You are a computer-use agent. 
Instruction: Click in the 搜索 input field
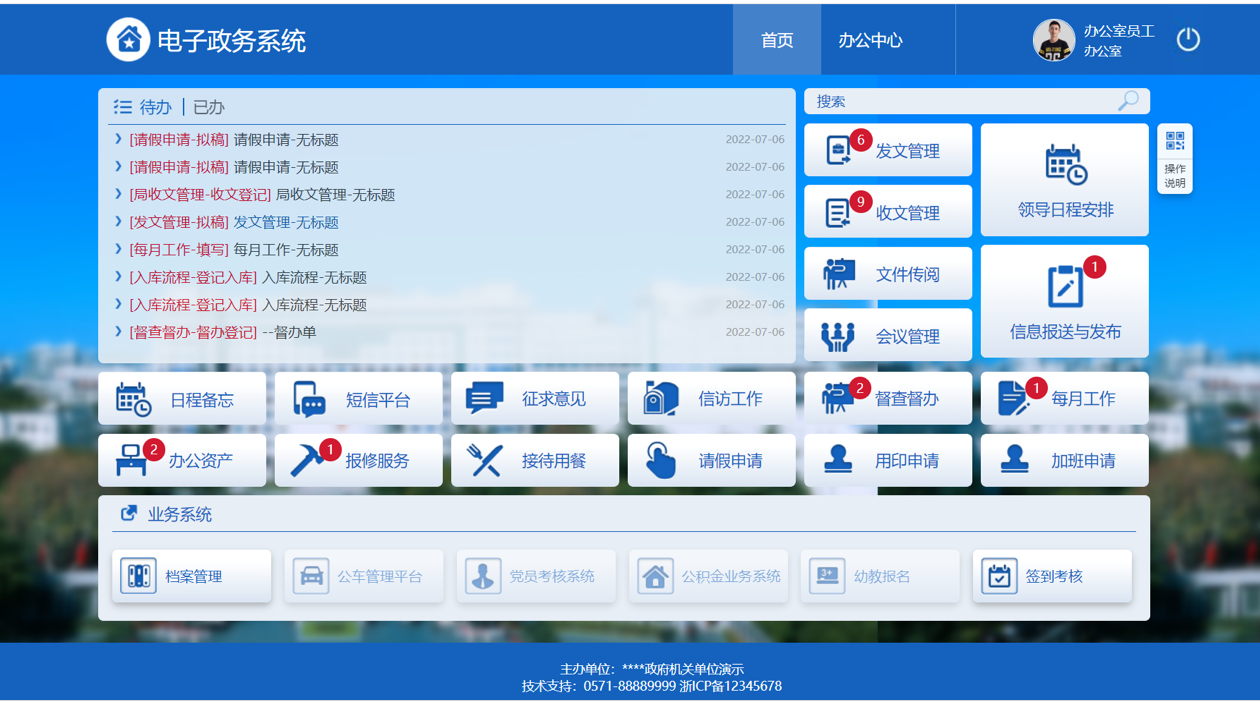coord(960,101)
